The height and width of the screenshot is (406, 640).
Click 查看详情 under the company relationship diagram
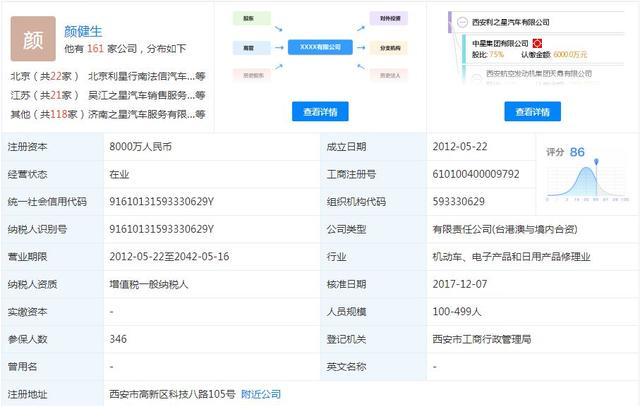coord(320,111)
